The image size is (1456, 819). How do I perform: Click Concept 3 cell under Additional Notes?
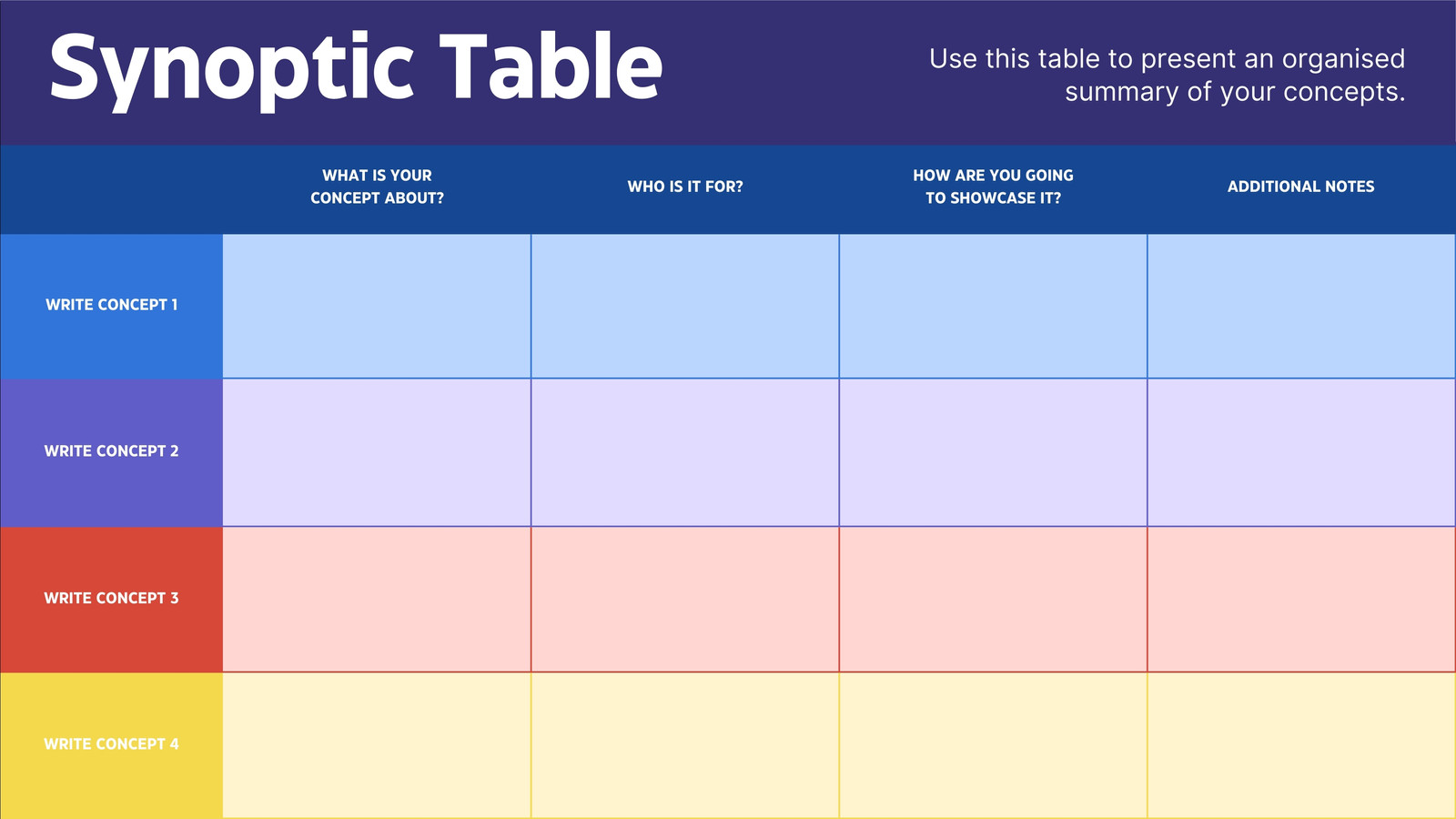(1301, 600)
